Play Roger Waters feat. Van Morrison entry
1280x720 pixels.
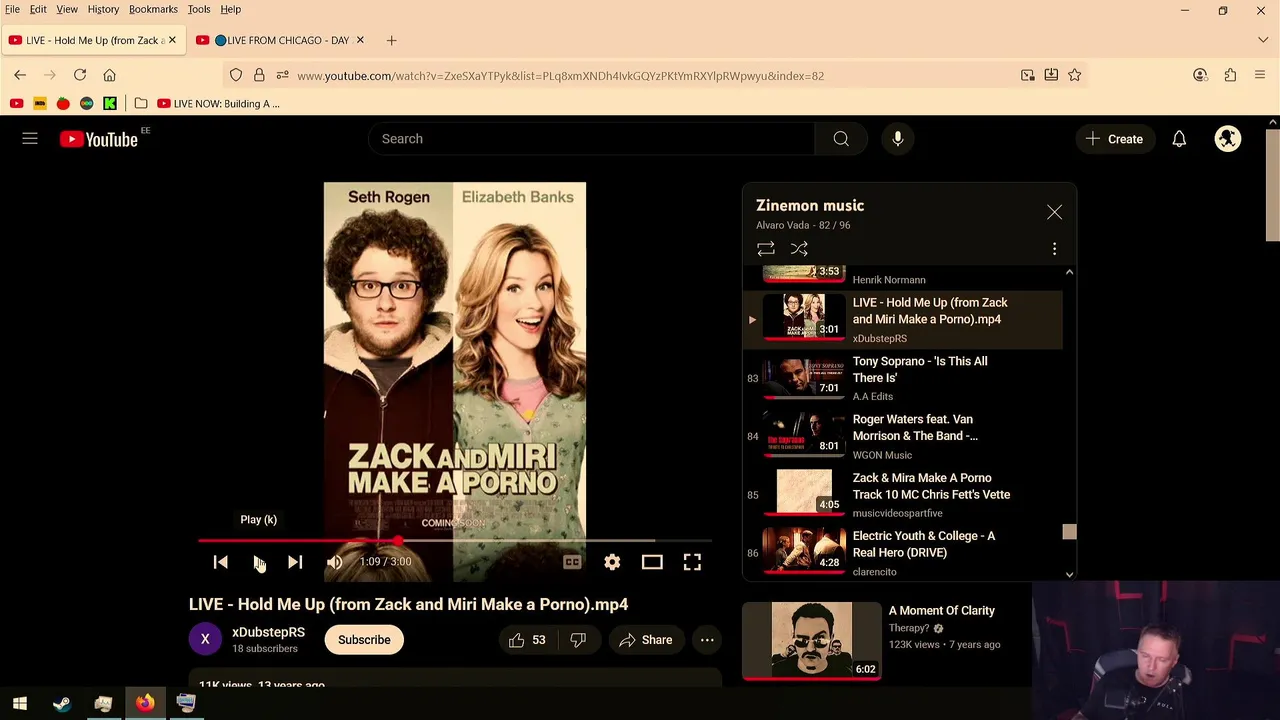(x=903, y=437)
